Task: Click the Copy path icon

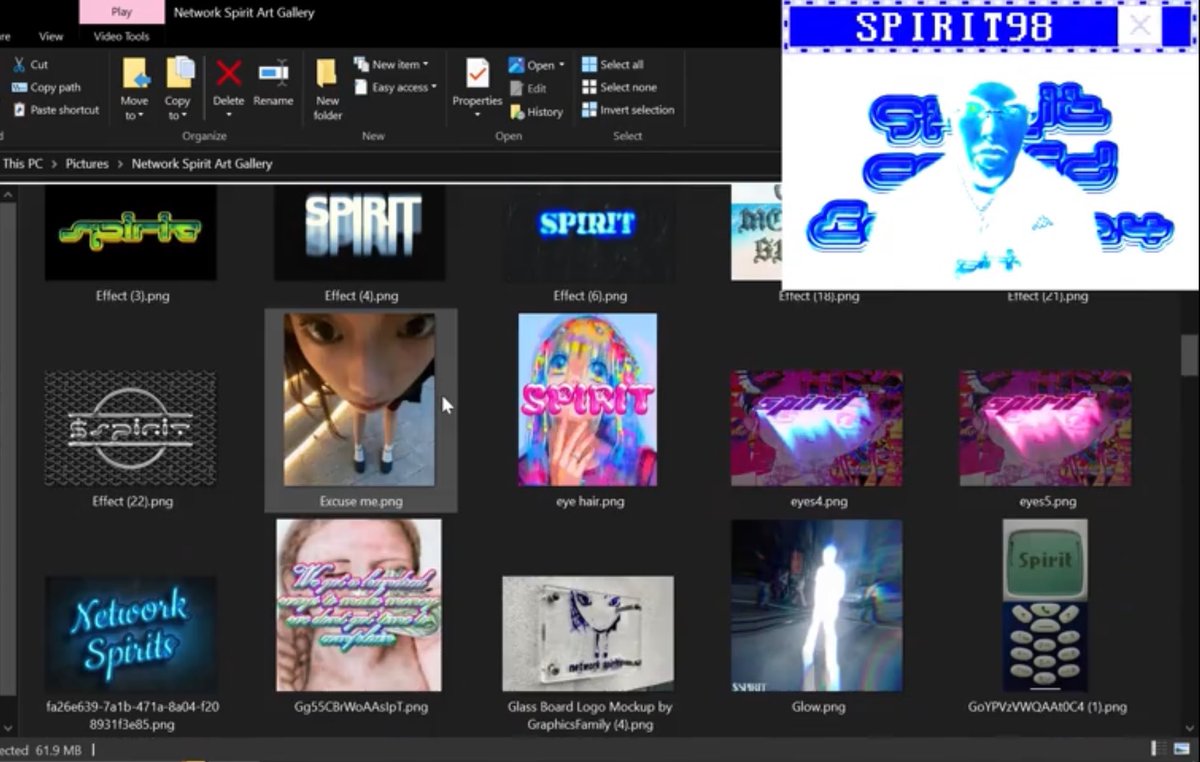Action: pyautogui.click(x=19, y=87)
